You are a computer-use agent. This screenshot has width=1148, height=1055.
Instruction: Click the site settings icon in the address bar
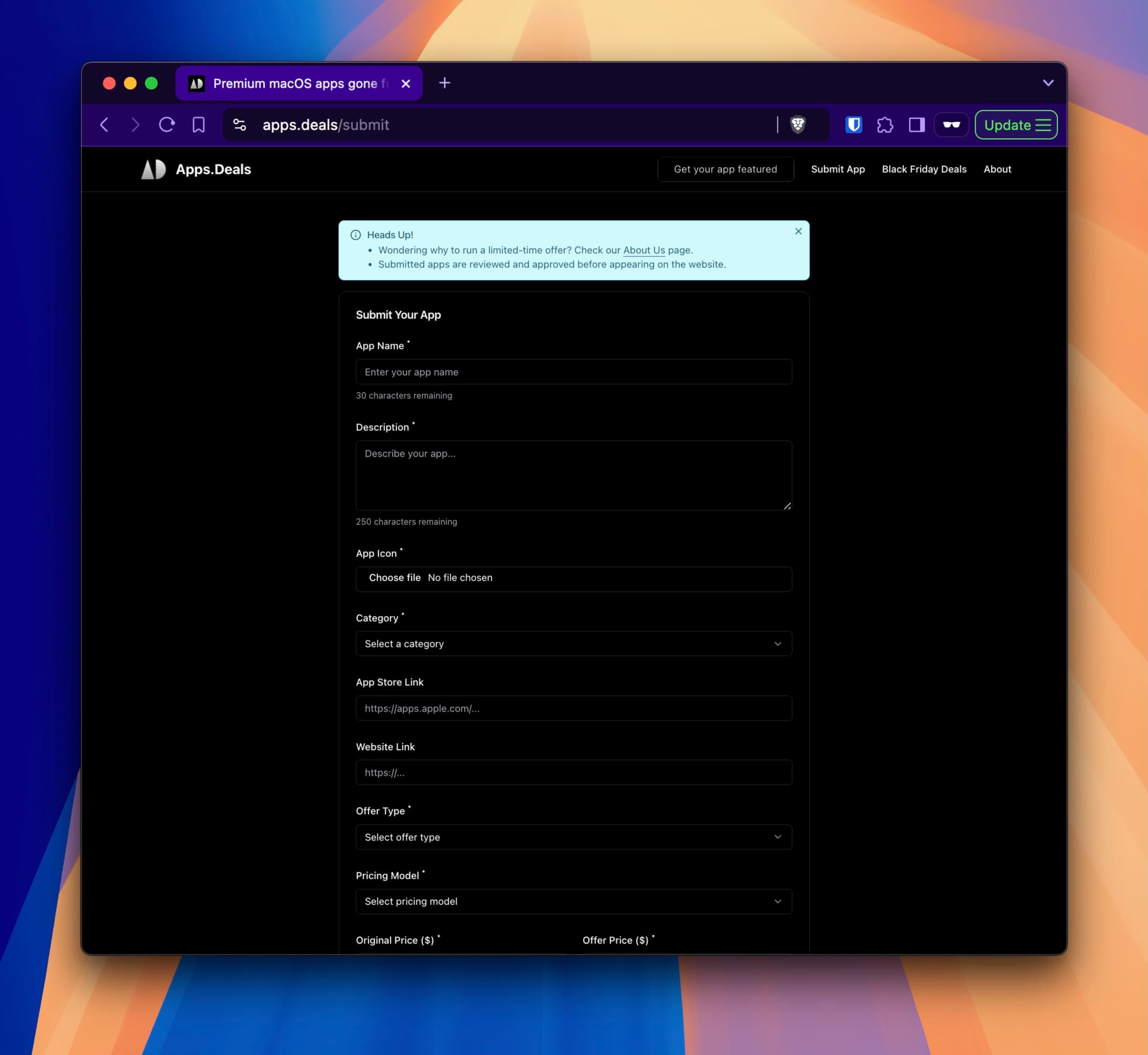pyautogui.click(x=239, y=125)
